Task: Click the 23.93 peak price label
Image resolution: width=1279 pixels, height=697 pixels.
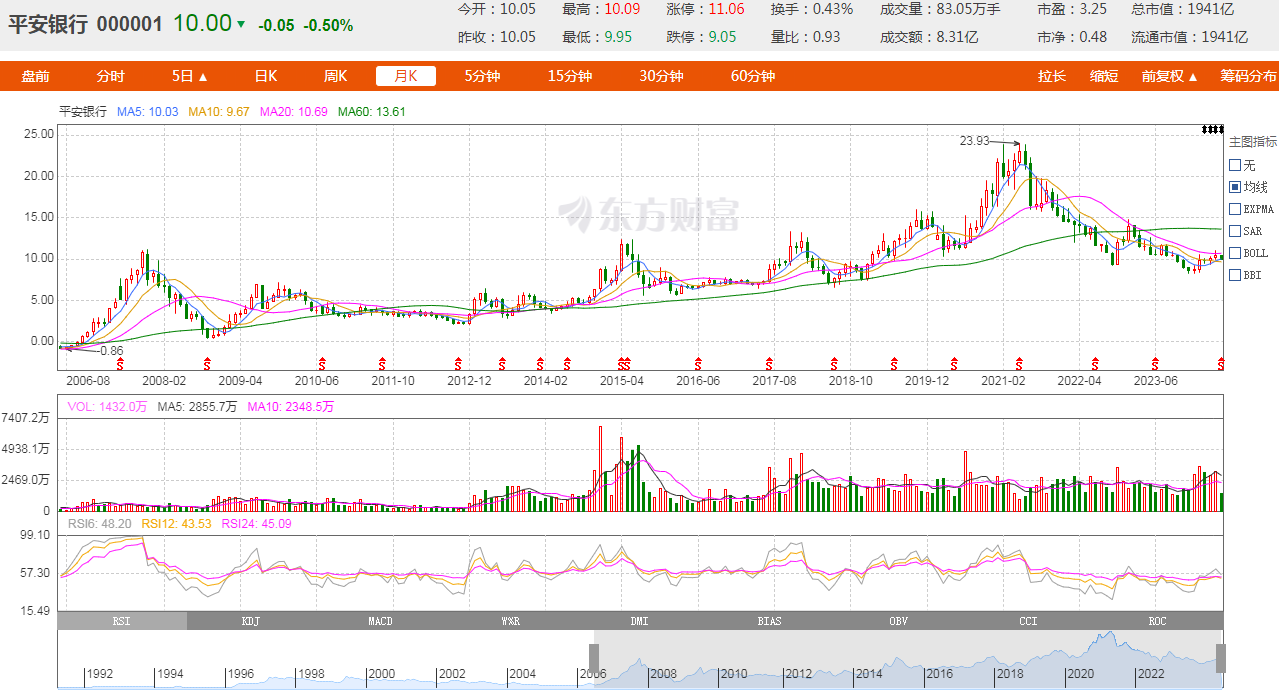Action: pos(974,141)
